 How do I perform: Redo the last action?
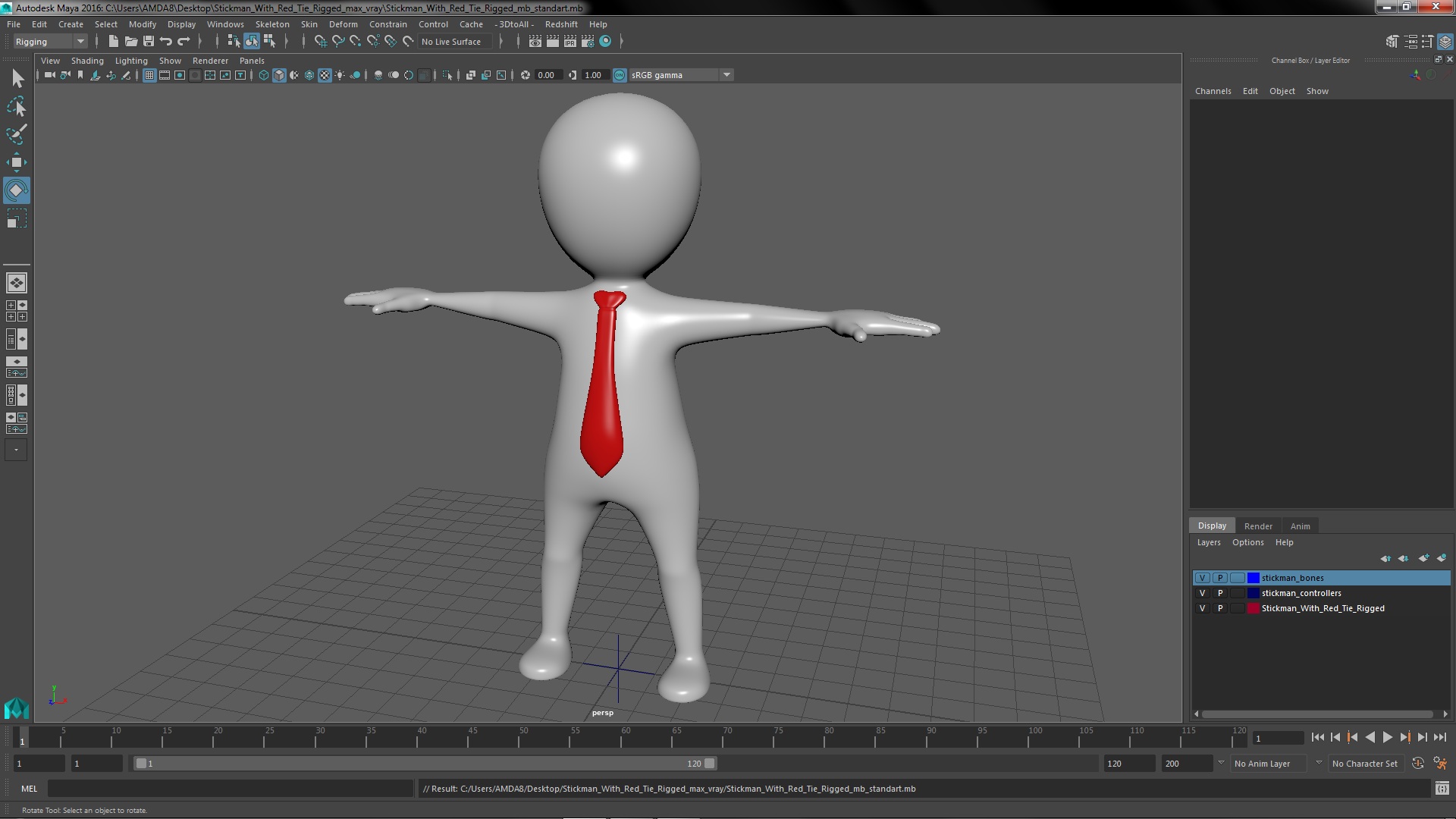click(184, 41)
